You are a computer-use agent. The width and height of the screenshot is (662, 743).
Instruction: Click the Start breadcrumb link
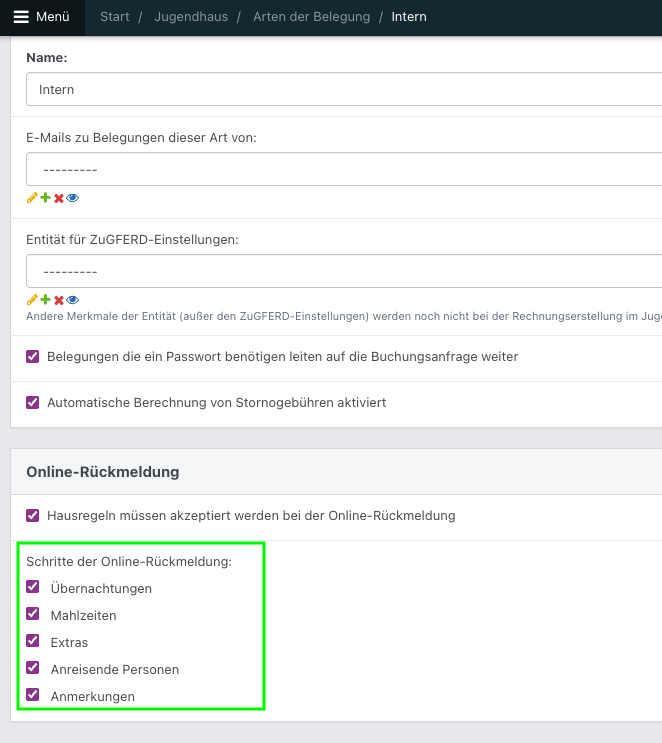tap(115, 17)
